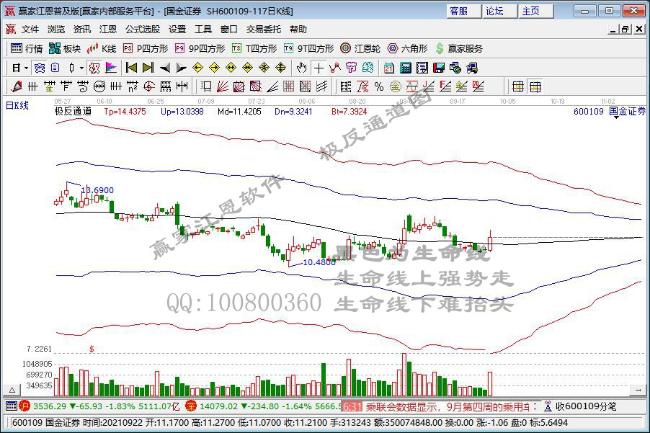The image size is (650, 433).
Task: Open the 江恩轮 Gann wheel
Action: [x=360, y=48]
